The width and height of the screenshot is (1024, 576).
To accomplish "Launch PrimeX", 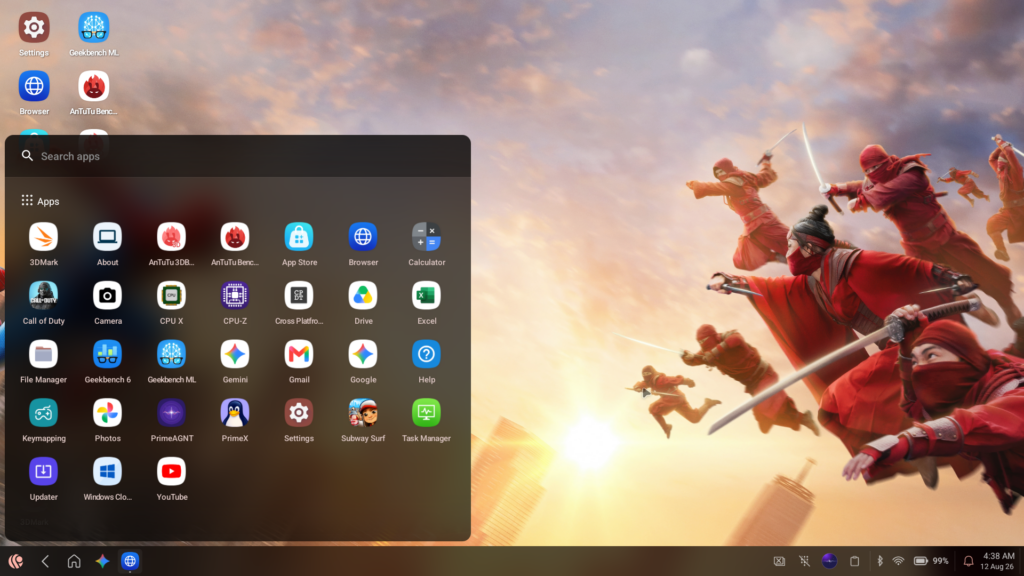I will pos(234,413).
